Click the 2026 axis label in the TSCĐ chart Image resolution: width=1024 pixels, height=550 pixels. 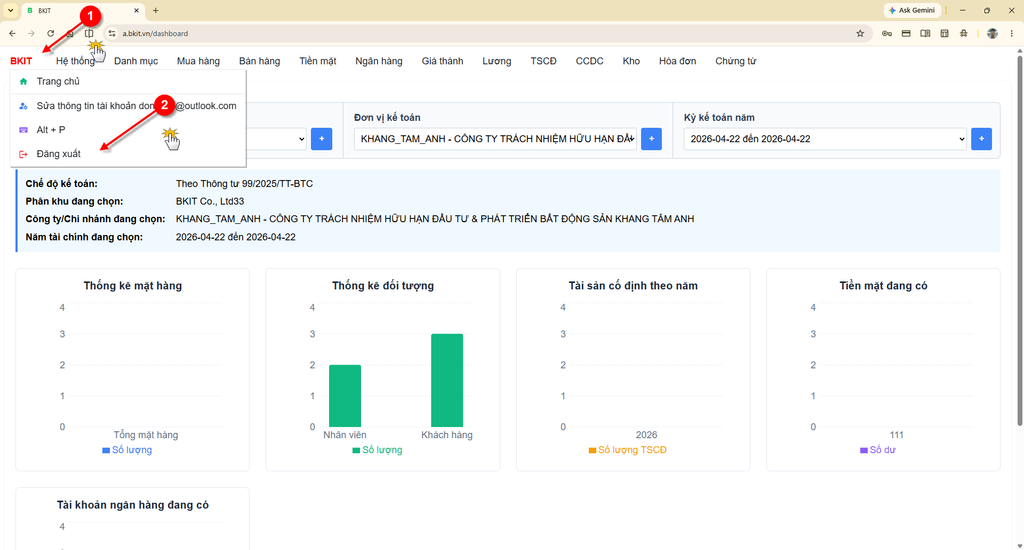pos(647,435)
